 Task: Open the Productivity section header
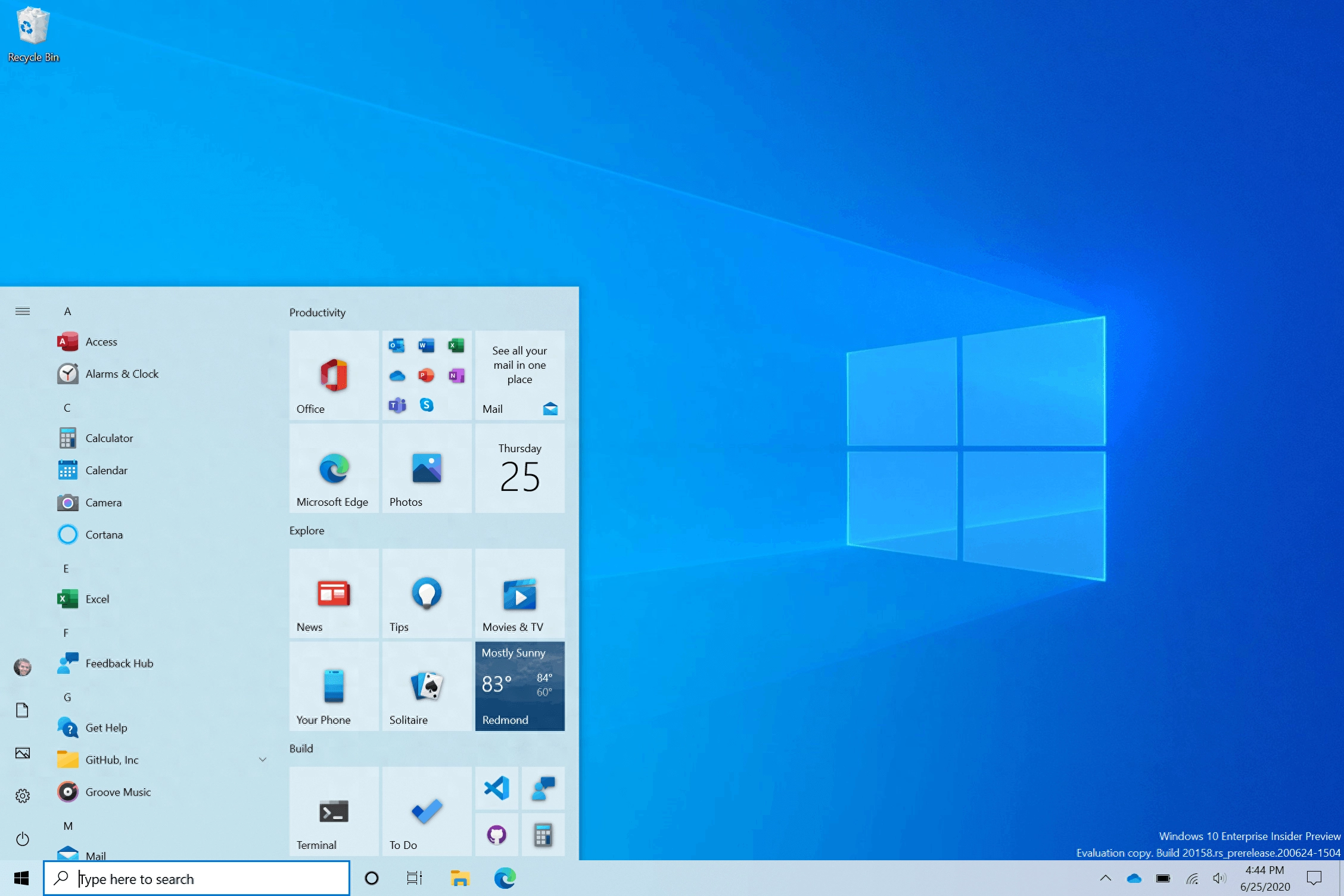click(316, 312)
